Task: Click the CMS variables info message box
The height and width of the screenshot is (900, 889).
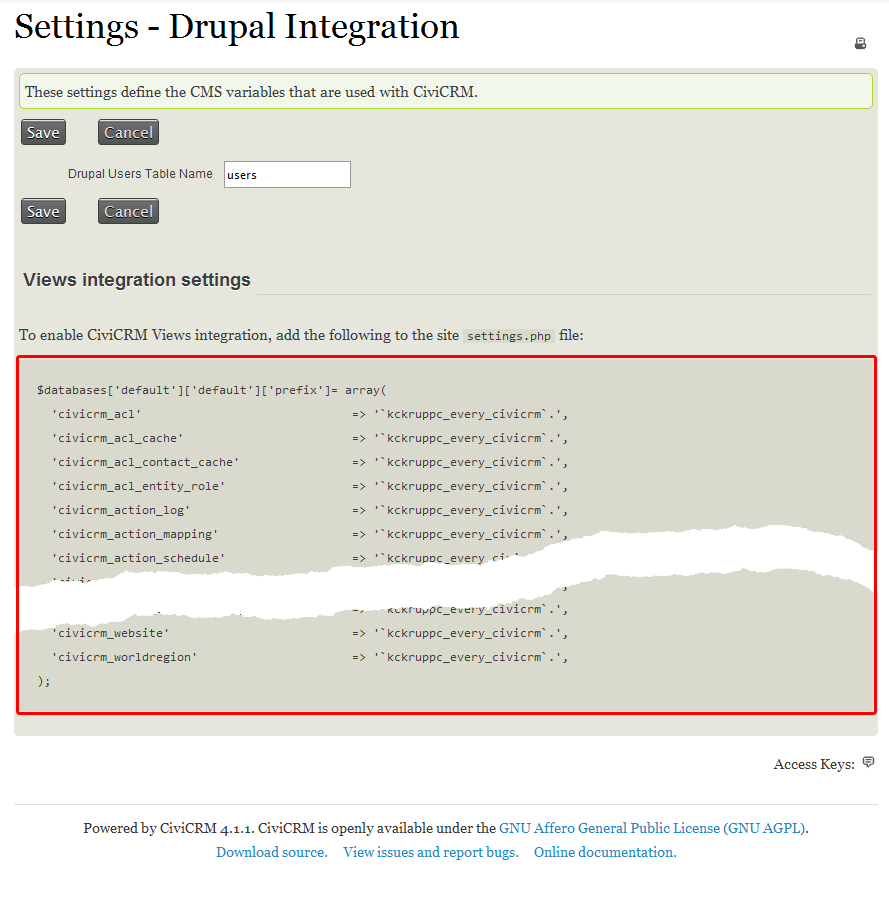Action: coord(445,91)
